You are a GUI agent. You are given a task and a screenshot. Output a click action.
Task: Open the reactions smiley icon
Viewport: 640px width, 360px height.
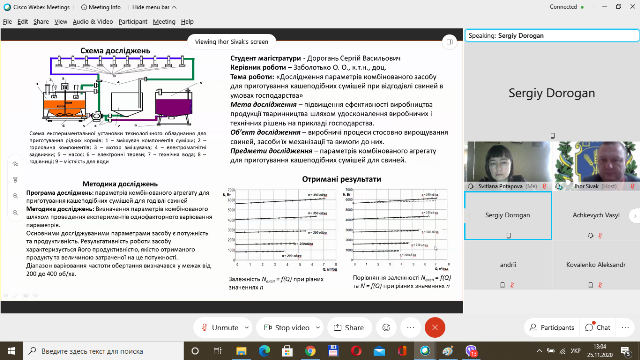pos(386,327)
